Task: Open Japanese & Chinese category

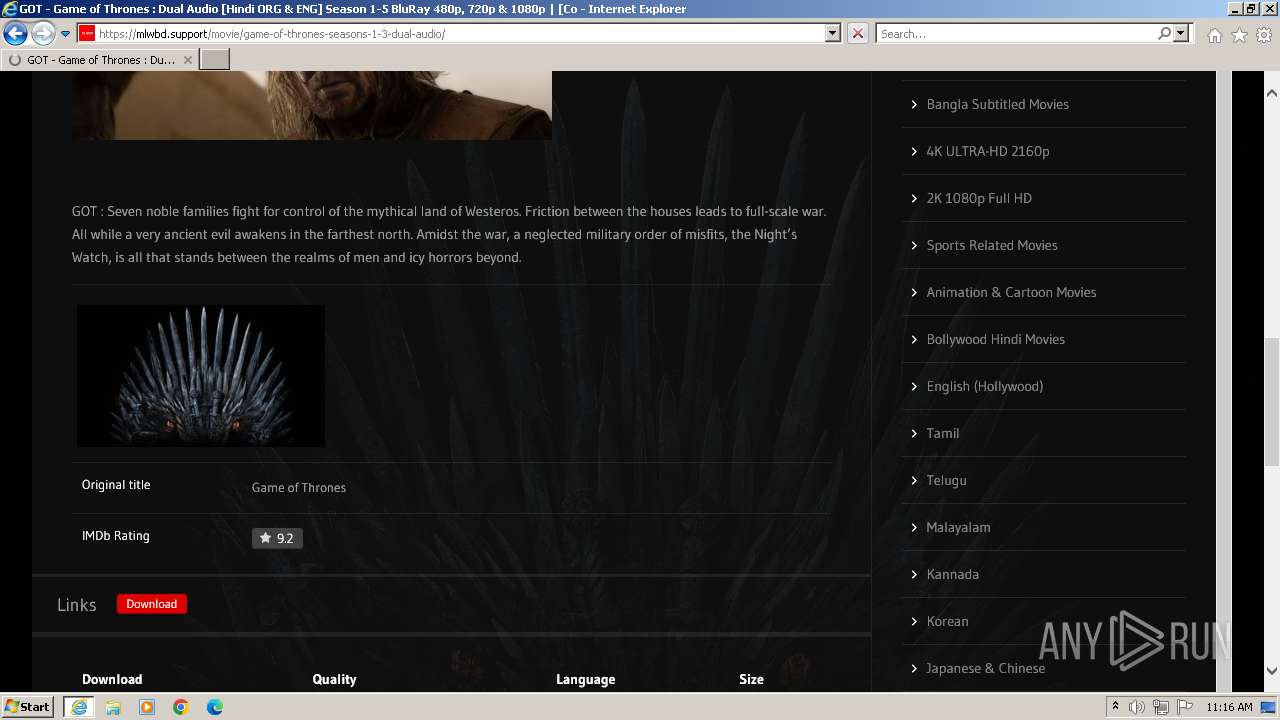Action: click(x=985, y=668)
